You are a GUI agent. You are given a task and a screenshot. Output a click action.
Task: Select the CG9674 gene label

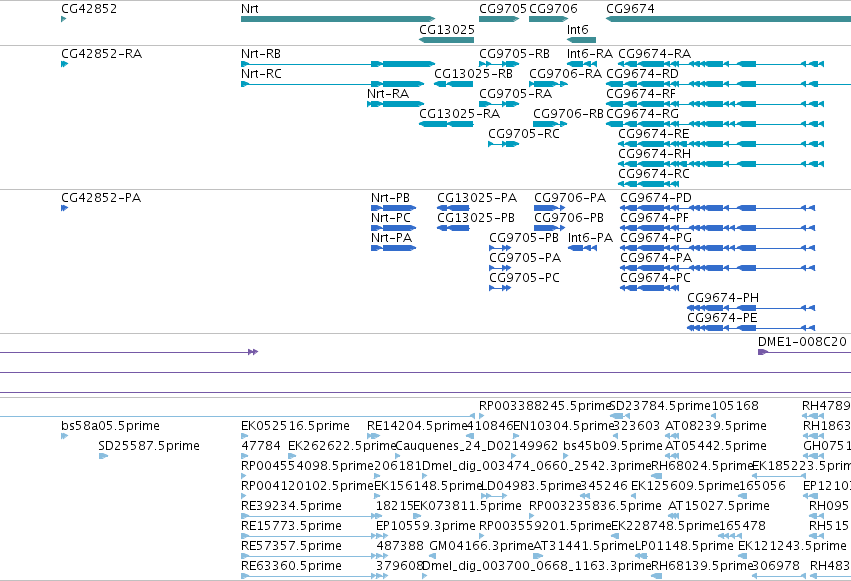[630, 9]
